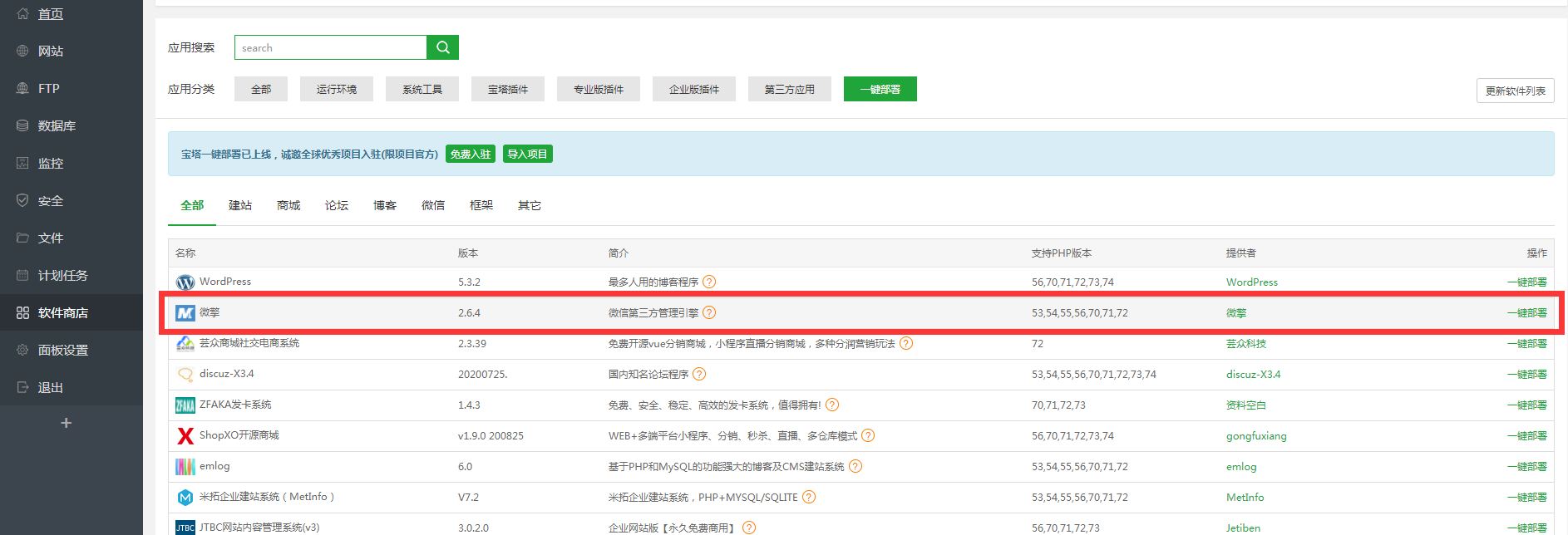Image resolution: width=1568 pixels, height=535 pixels.
Task: Open provider link Jetiben
Action: 1243,528
